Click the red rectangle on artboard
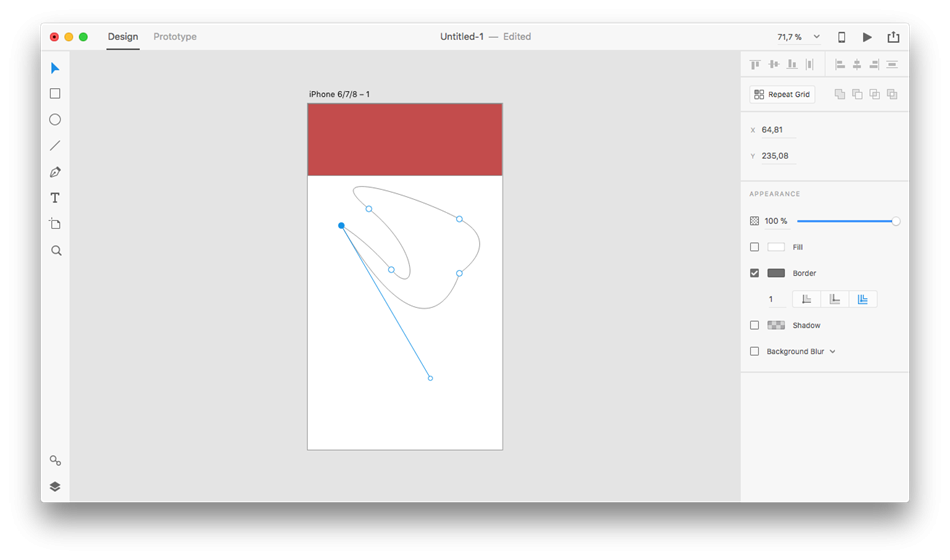 click(405, 139)
